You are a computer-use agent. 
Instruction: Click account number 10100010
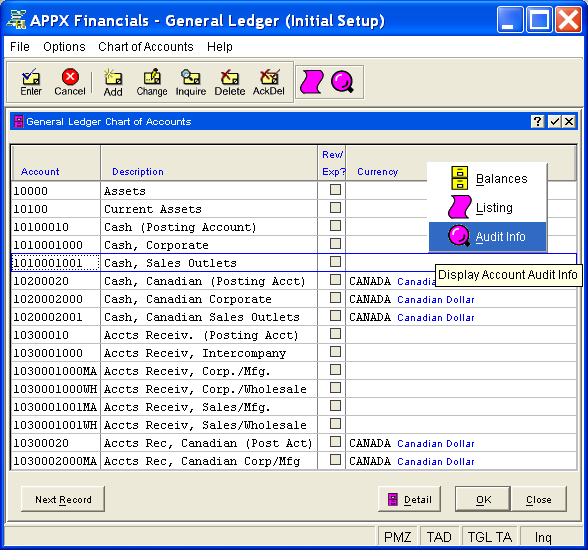coord(41,227)
